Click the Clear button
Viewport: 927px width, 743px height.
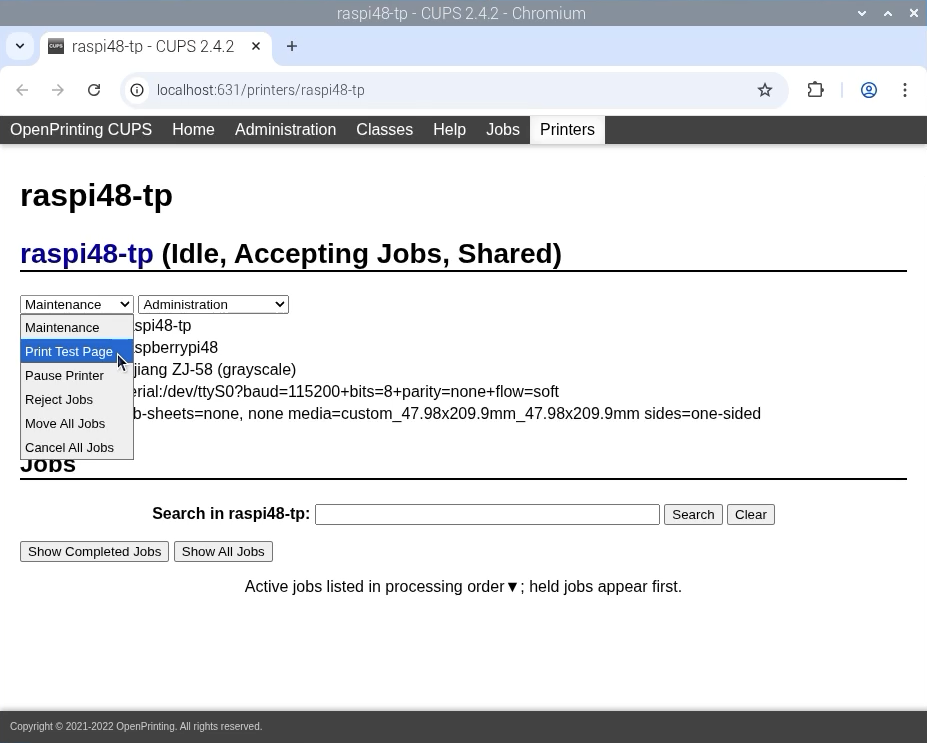[751, 514]
